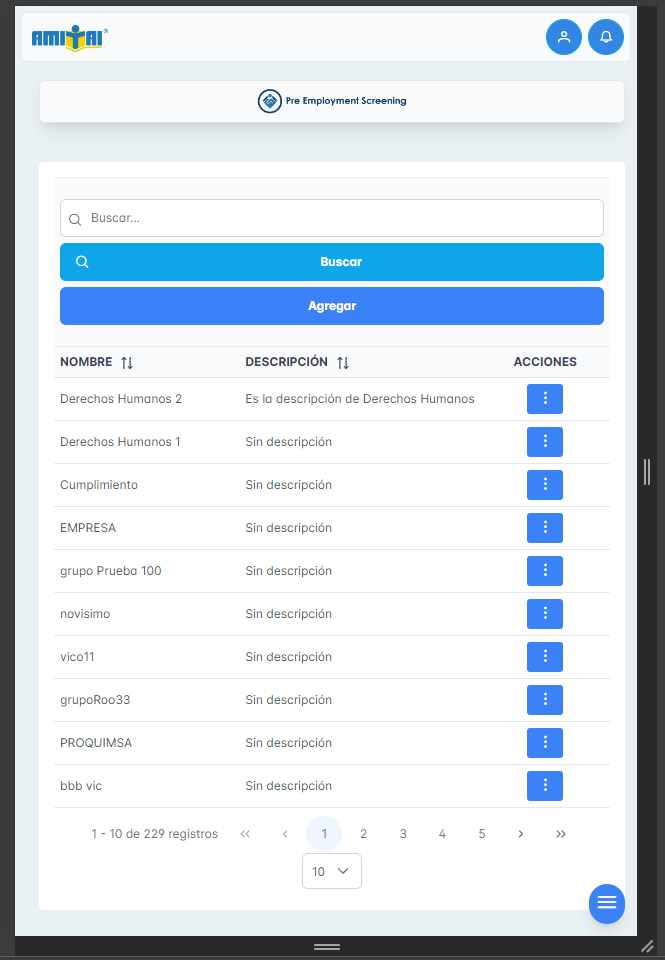Go to the next results page

[521, 834]
